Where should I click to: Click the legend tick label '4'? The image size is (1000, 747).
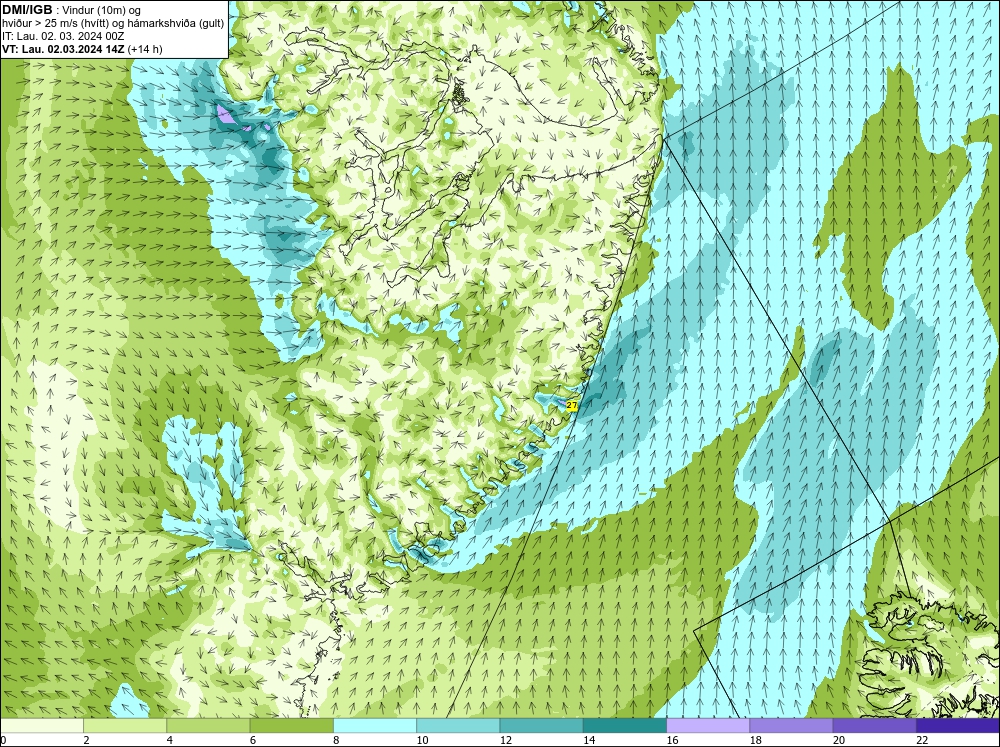[170, 740]
